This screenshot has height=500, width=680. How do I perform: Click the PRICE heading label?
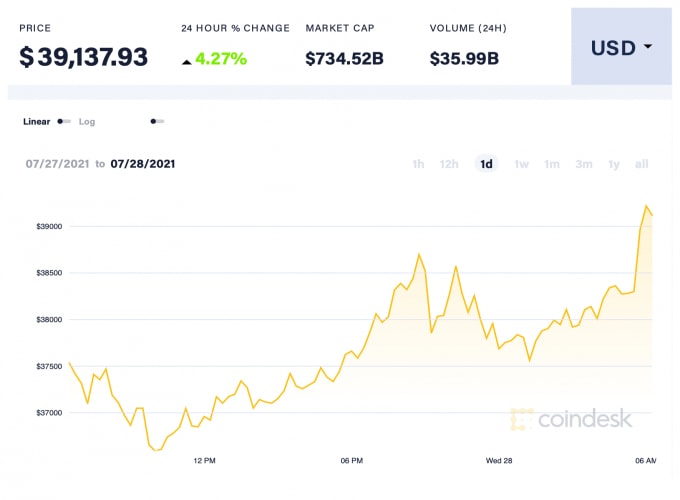pyautogui.click(x=35, y=28)
